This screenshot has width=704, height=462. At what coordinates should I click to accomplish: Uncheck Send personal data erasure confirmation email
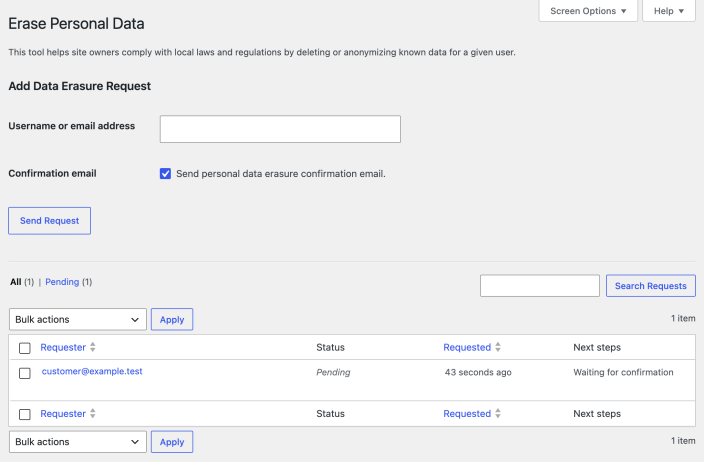point(165,174)
